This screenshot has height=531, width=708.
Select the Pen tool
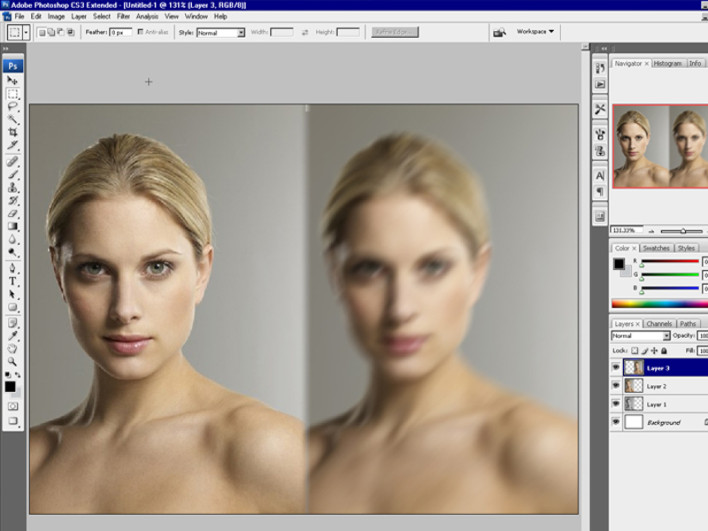pyautogui.click(x=13, y=268)
